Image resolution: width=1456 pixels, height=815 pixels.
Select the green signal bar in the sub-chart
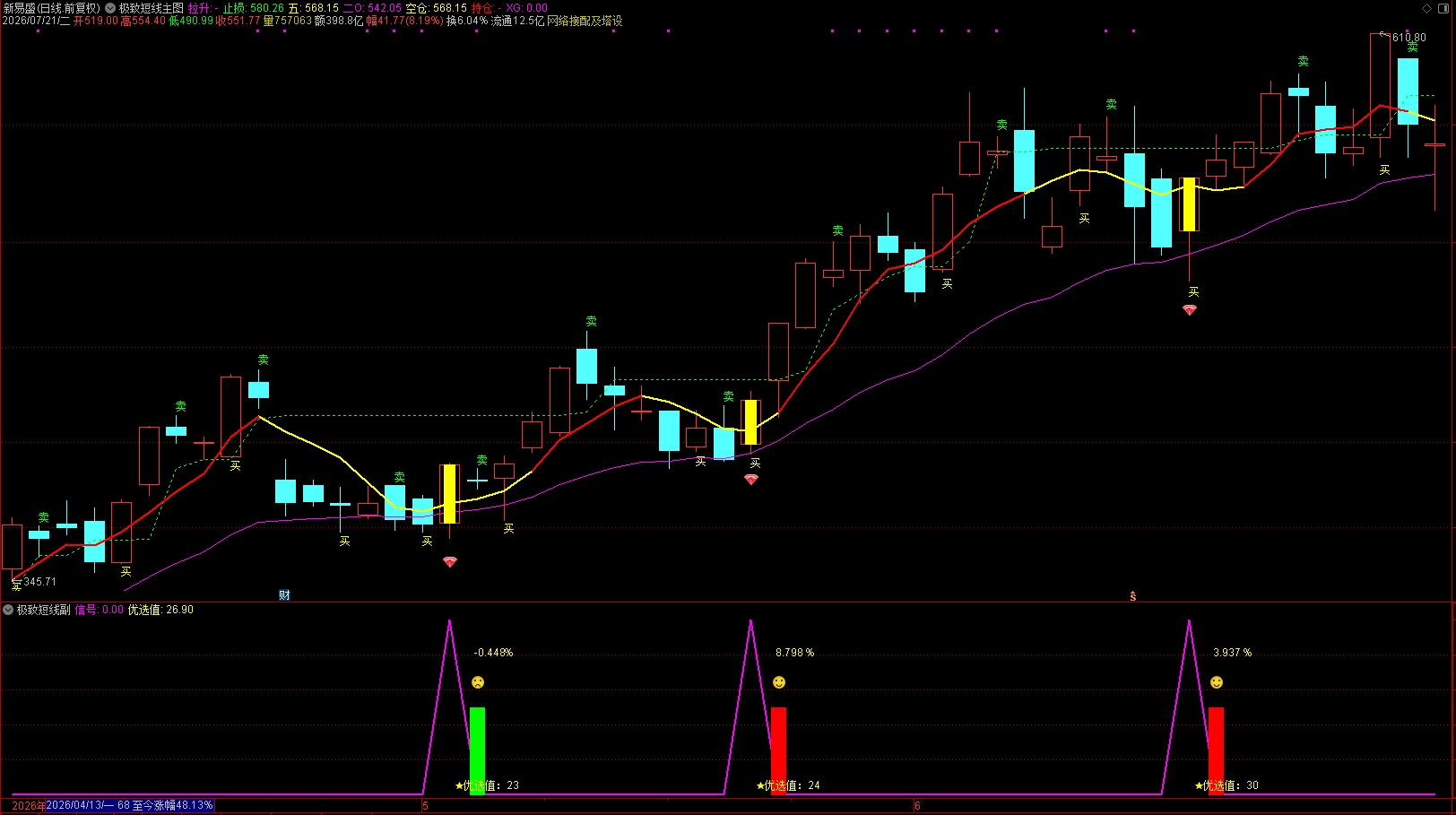(x=477, y=750)
